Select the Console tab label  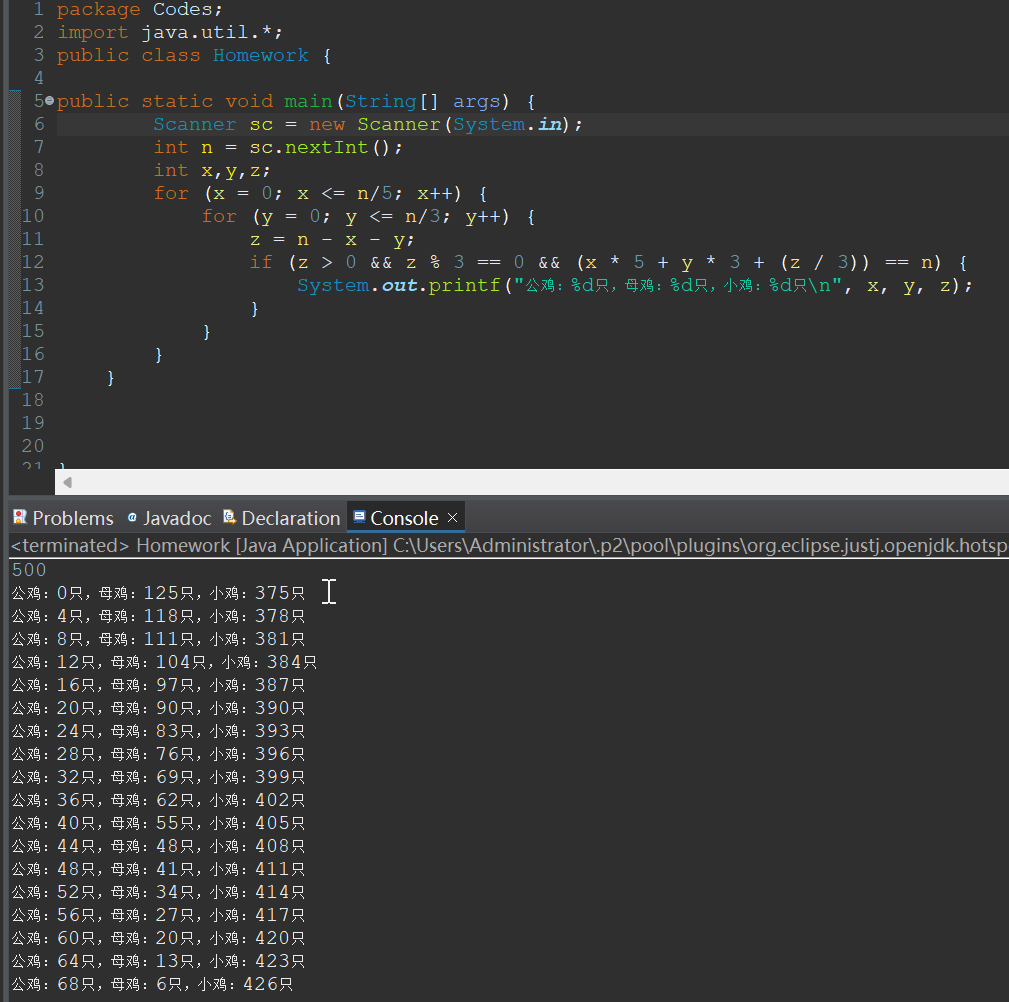[404, 518]
